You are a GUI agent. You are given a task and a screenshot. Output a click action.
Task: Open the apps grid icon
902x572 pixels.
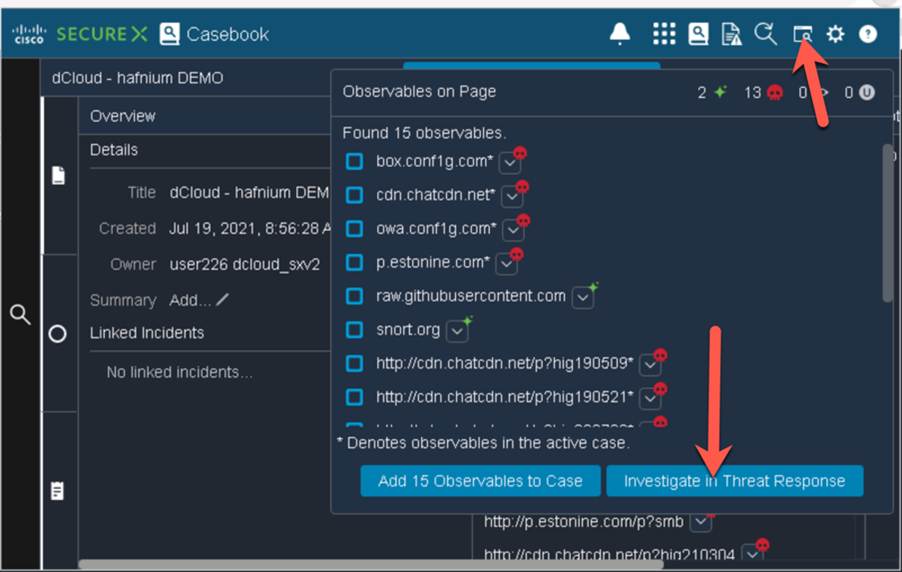tap(664, 34)
